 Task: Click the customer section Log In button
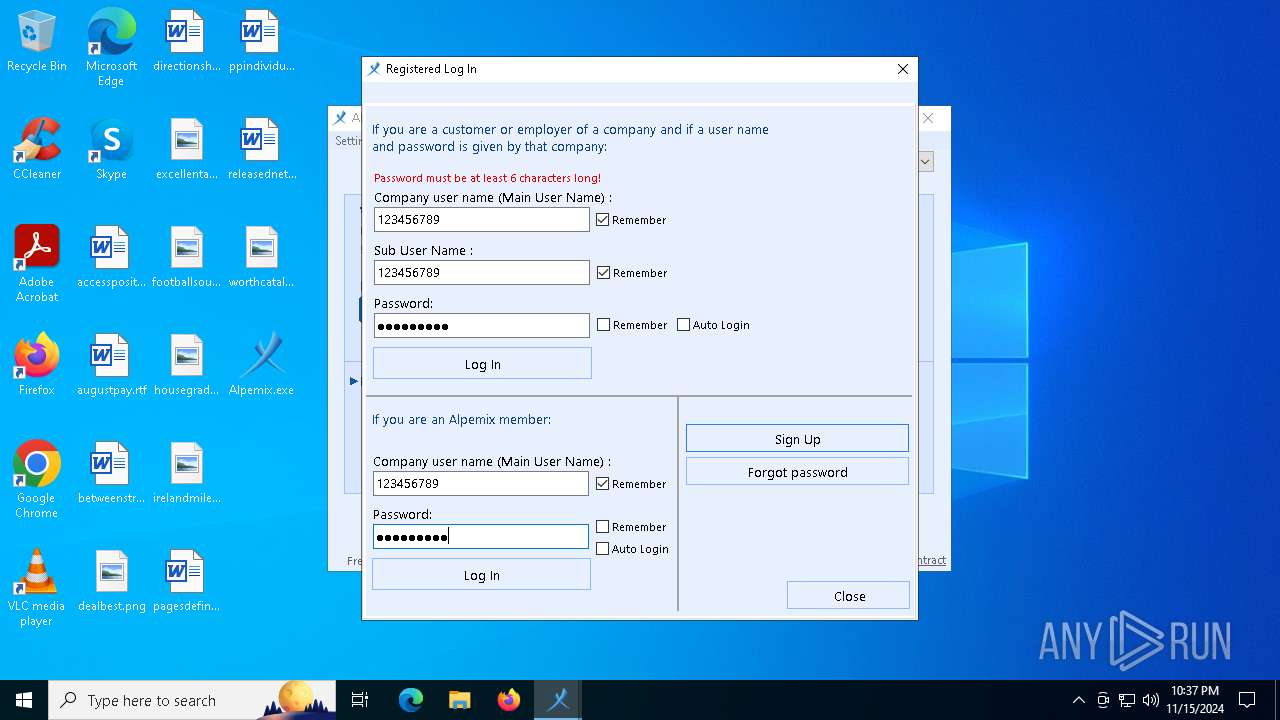coord(482,364)
